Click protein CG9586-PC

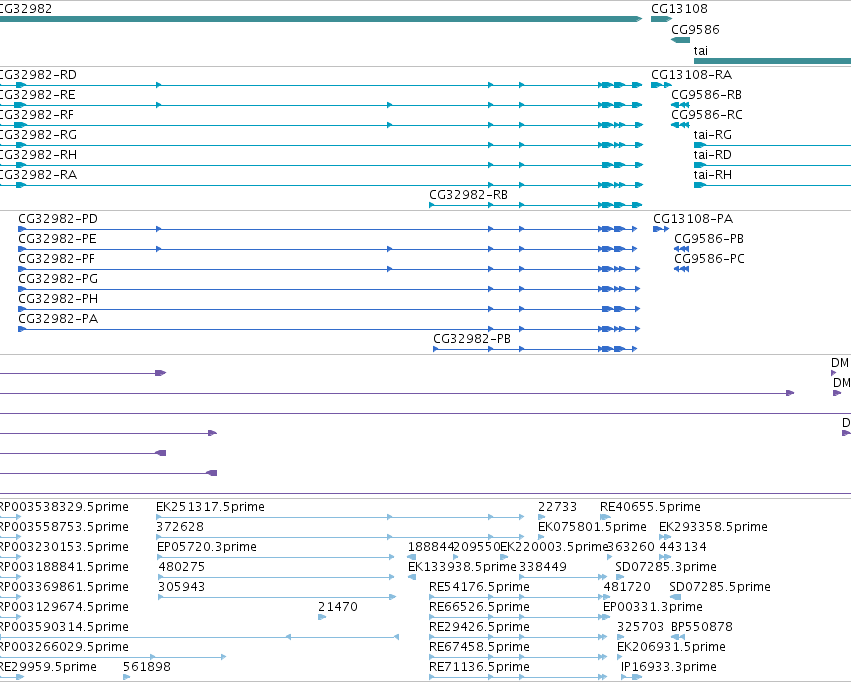click(x=709, y=259)
